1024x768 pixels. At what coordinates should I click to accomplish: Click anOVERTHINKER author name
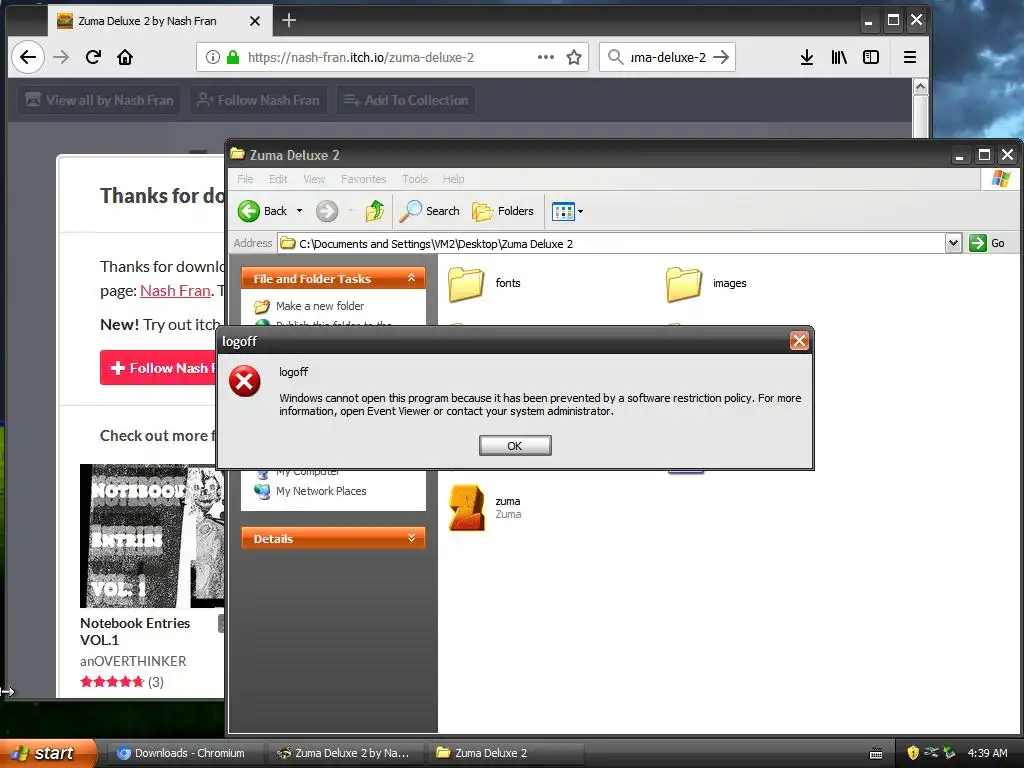pos(133,661)
